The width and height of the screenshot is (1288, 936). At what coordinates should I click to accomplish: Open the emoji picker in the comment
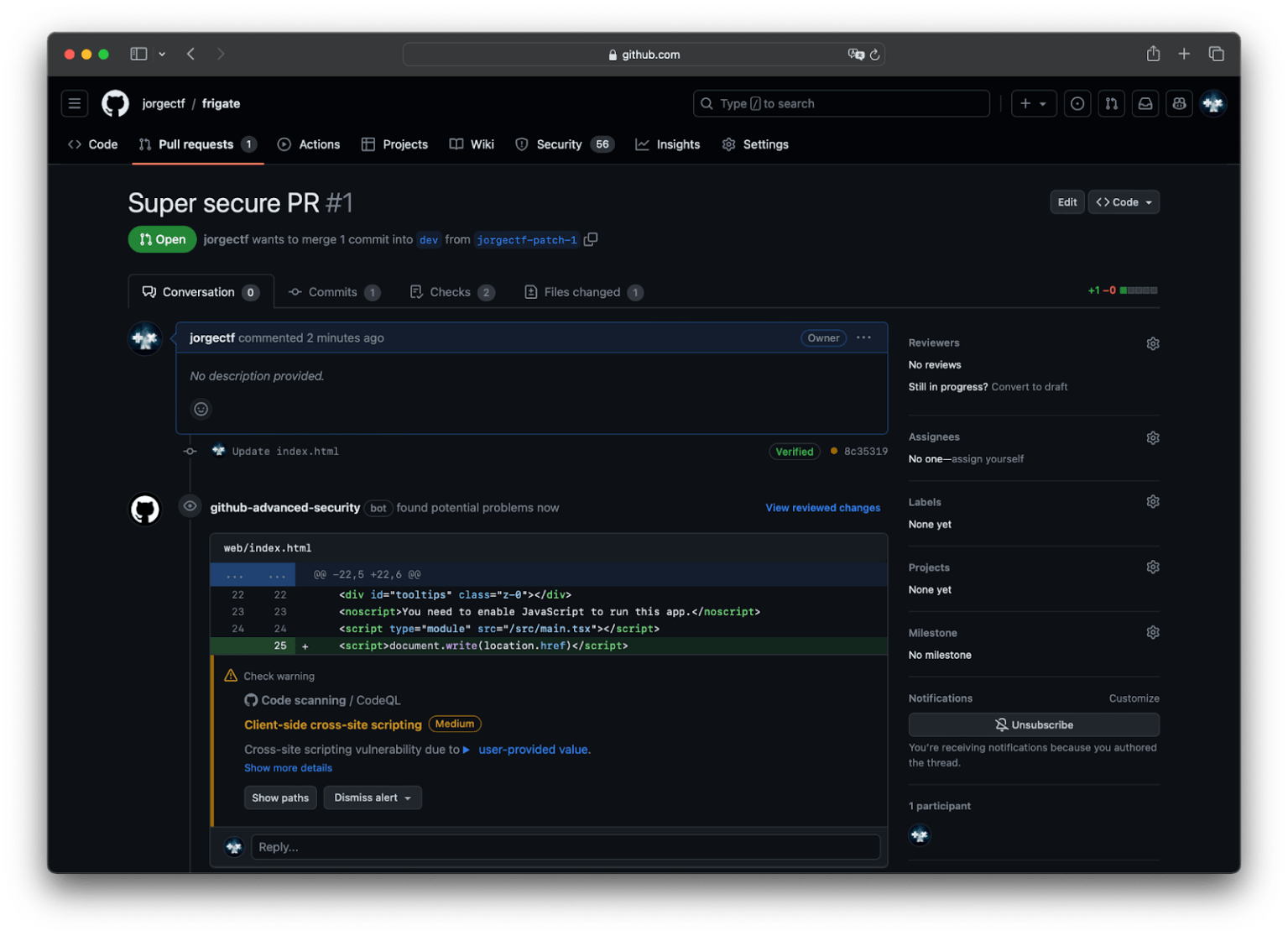[201, 409]
